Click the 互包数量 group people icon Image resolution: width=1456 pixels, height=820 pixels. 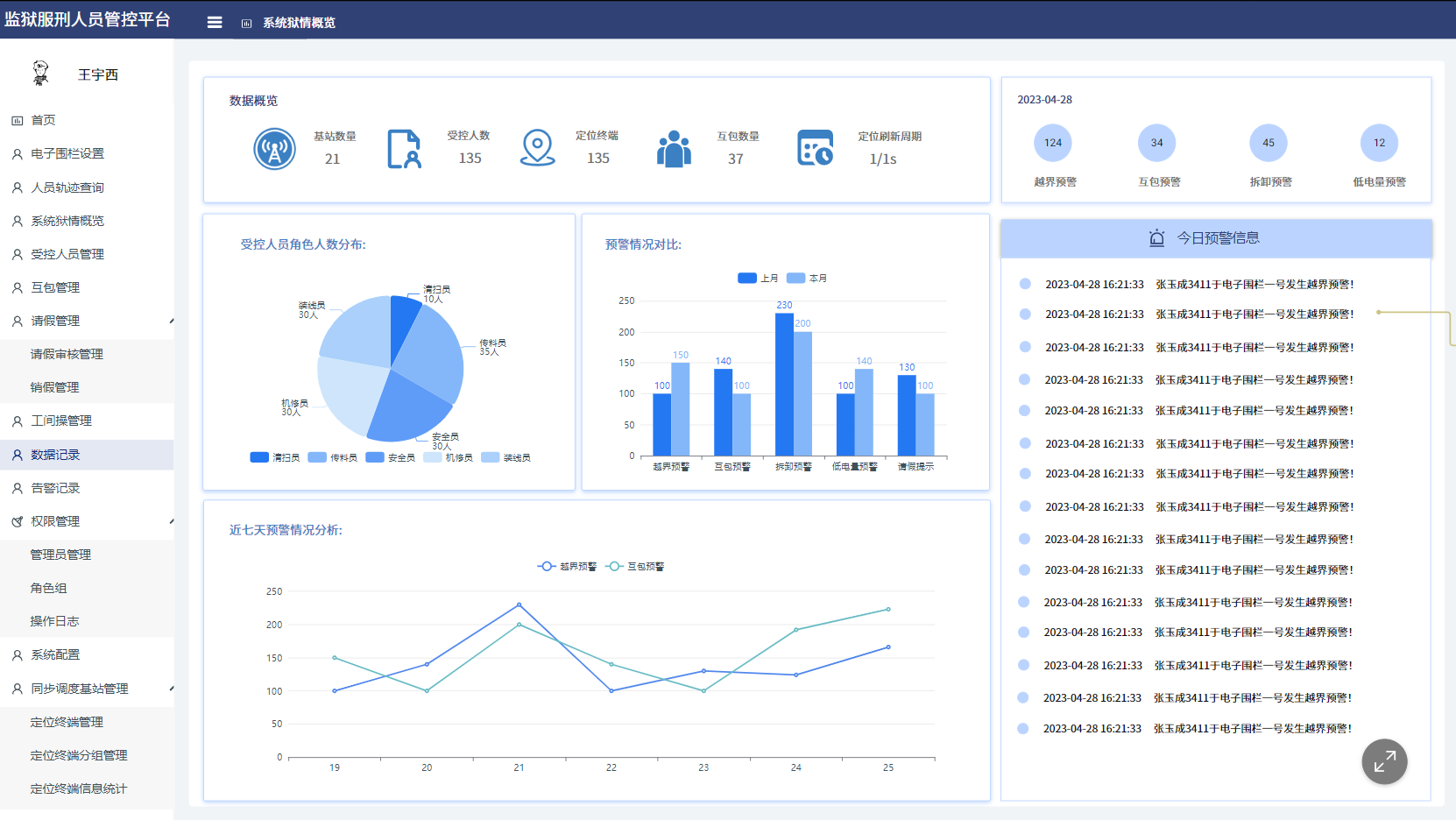[x=674, y=149]
